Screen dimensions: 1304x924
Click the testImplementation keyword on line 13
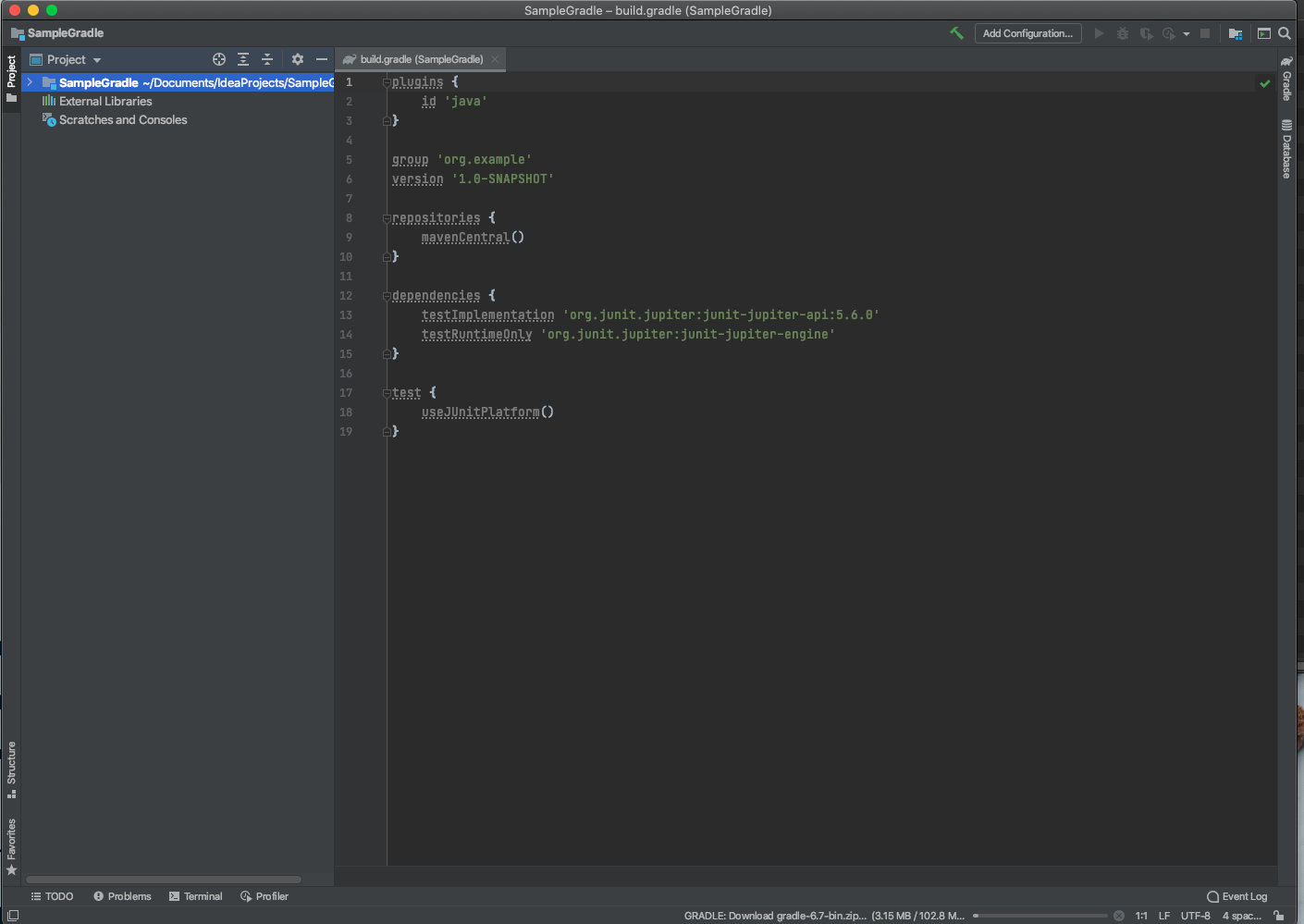click(488, 315)
